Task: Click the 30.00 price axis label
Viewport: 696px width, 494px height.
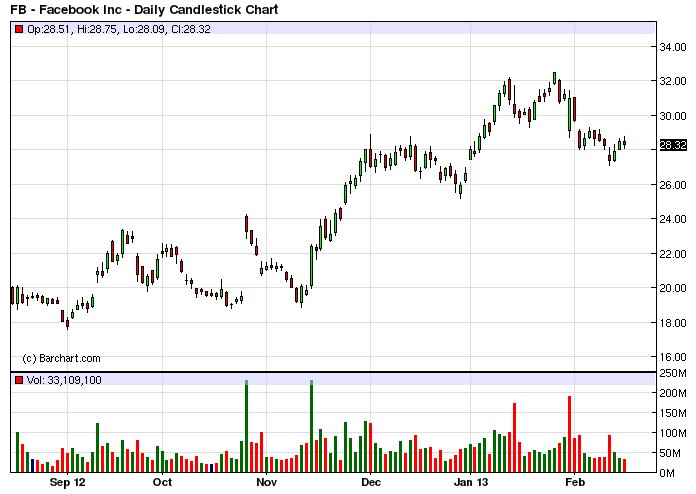Action: [x=673, y=116]
